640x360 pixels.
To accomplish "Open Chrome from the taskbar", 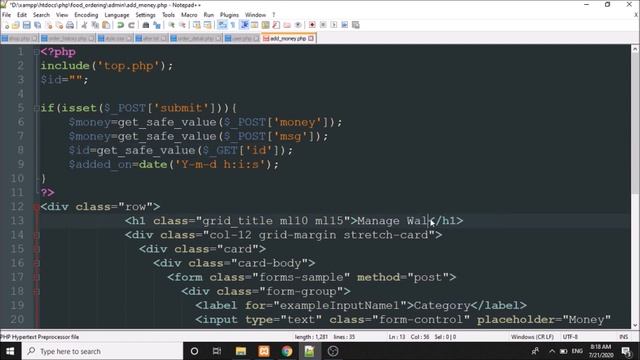I will coord(287,351).
